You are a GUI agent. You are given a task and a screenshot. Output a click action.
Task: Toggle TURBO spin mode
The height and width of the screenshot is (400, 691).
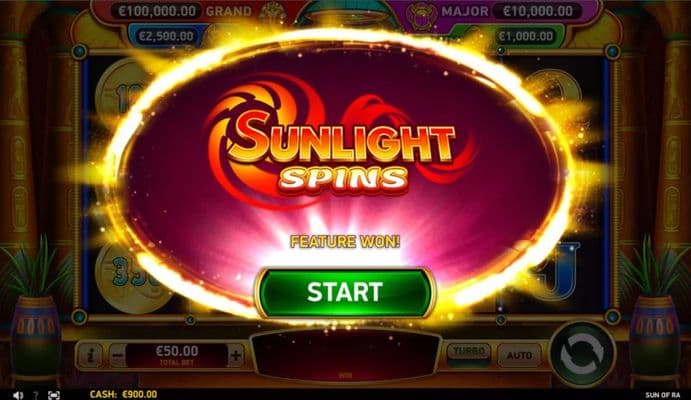[x=469, y=353]
